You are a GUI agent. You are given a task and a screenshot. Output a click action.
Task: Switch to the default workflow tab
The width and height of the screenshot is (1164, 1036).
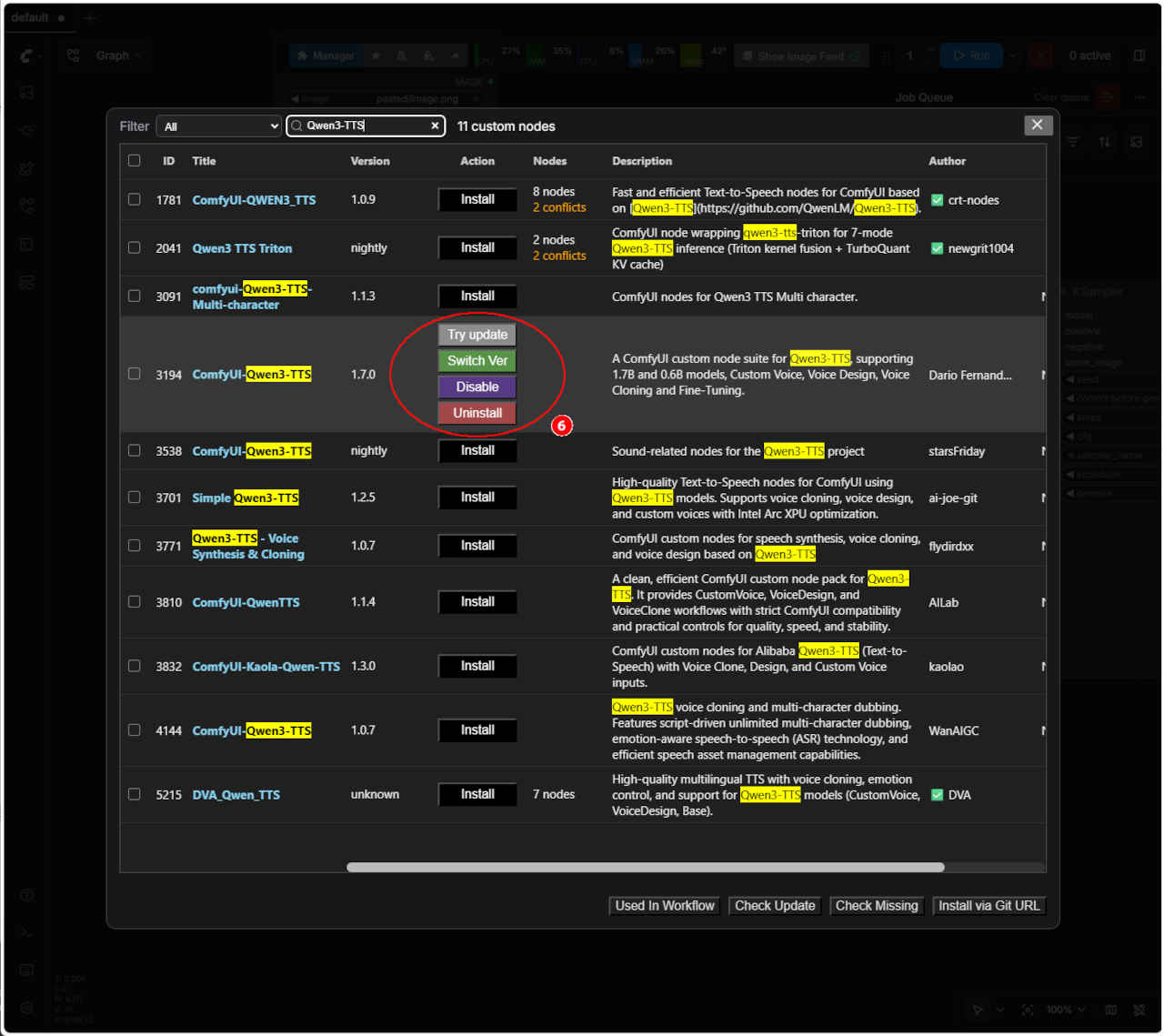[37, 17]
